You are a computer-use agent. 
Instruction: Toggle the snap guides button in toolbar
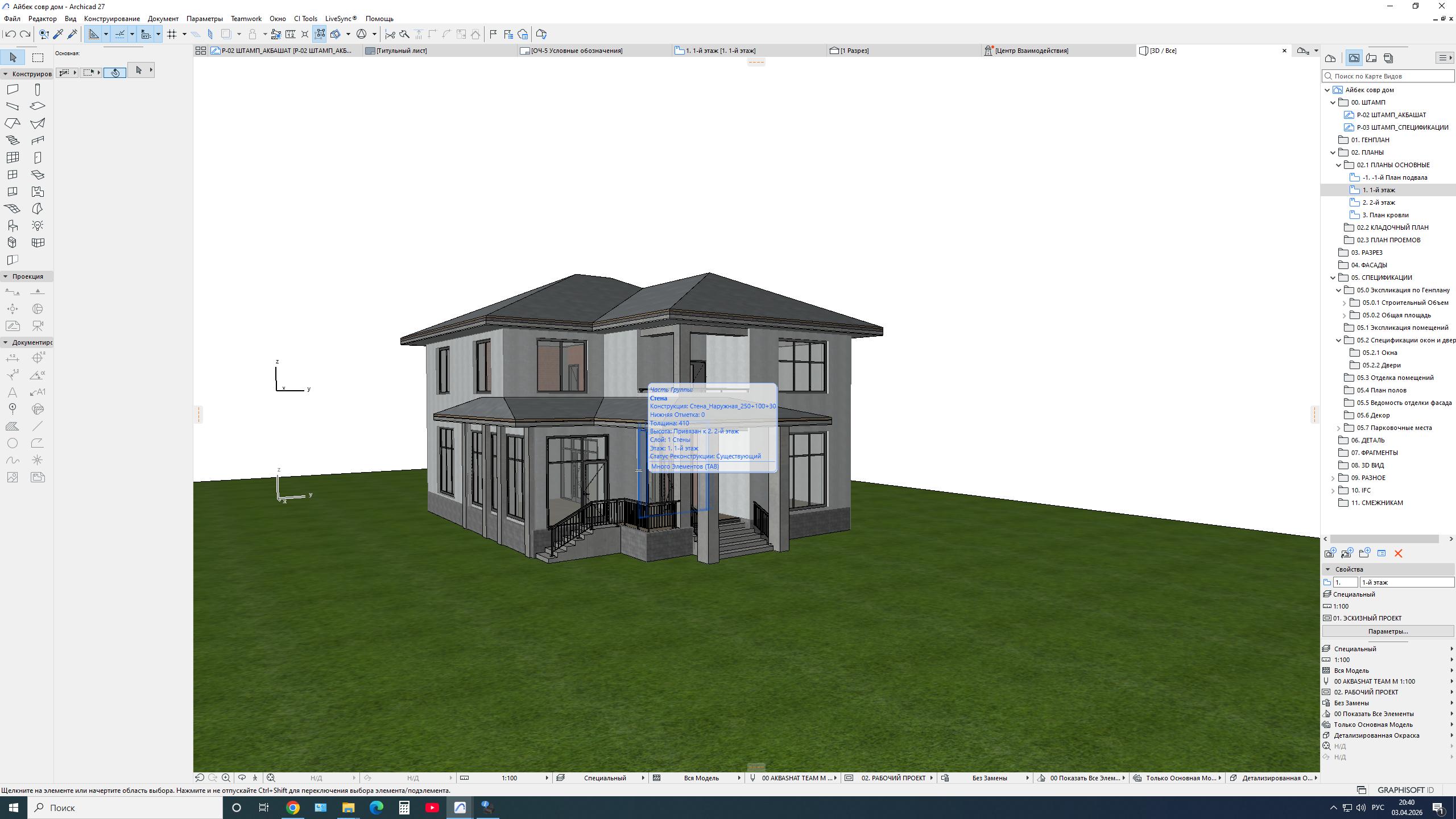120,34
